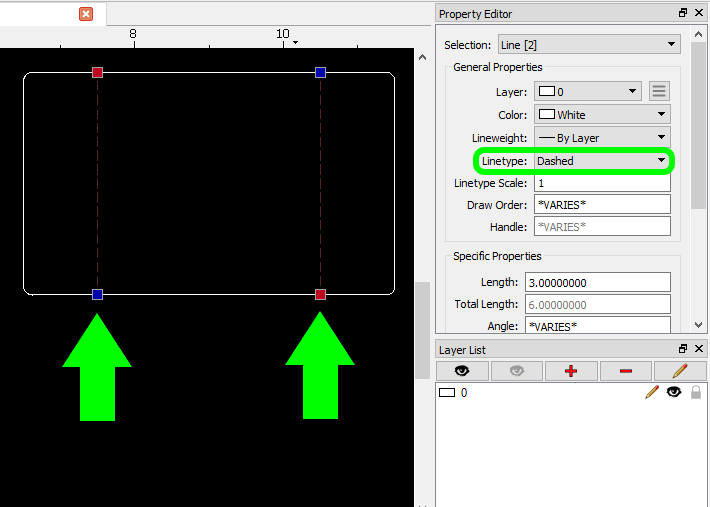
Task: Open the Color dropdown showing White
Action: 601,115
